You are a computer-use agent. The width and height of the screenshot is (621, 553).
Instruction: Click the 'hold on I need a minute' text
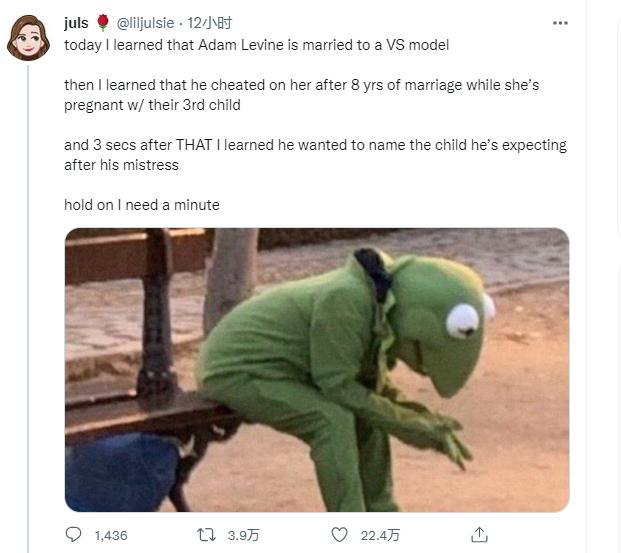point(142,205)
